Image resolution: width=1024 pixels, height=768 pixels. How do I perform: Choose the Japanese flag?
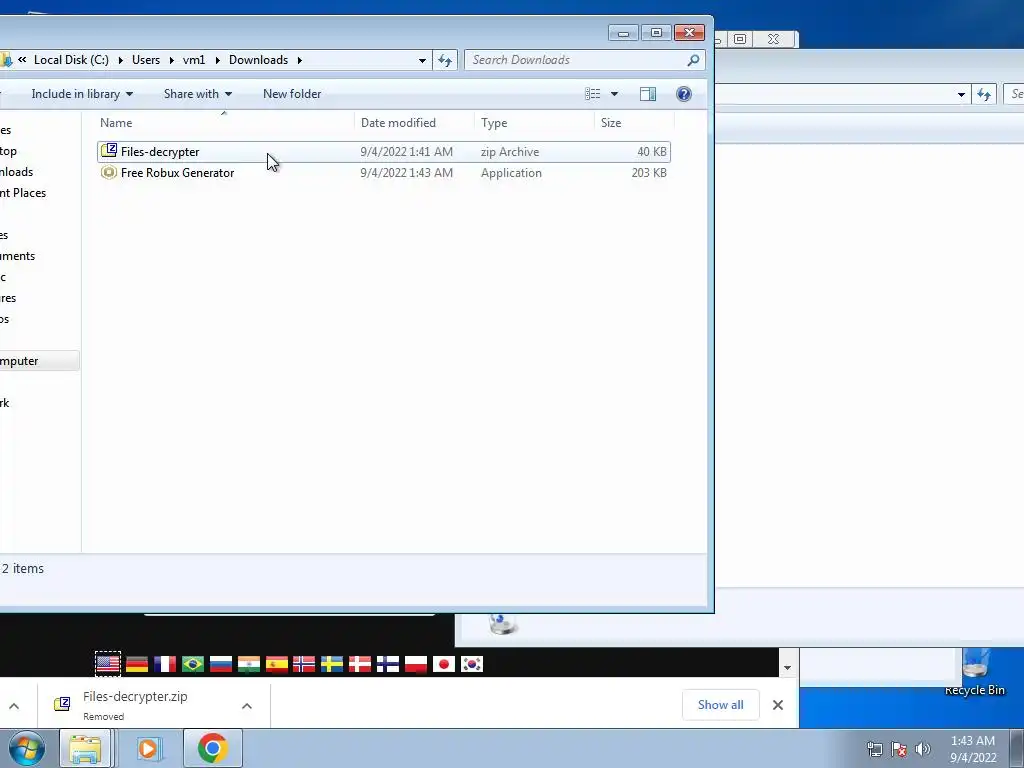point(443,664)
